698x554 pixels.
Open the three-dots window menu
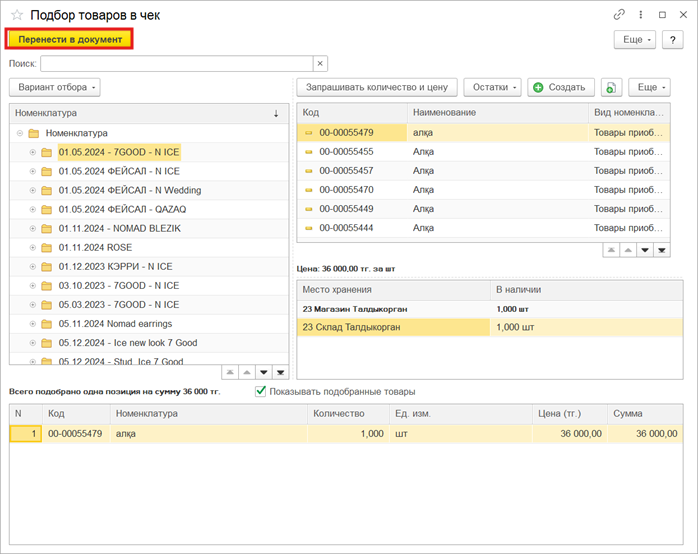641,15
